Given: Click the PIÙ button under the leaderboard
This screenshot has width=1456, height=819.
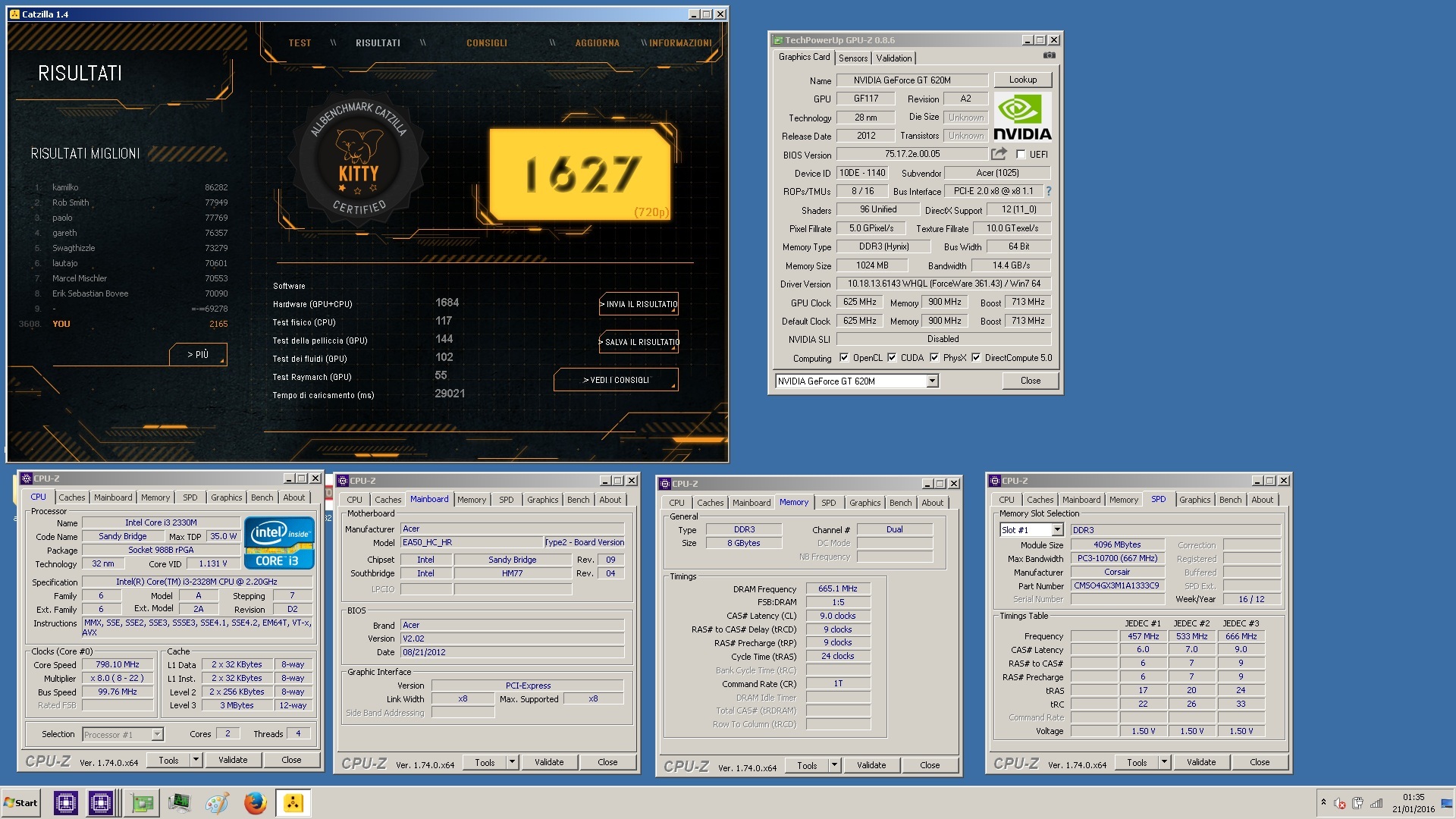Looking at the screenshot, I should (198, 355).
